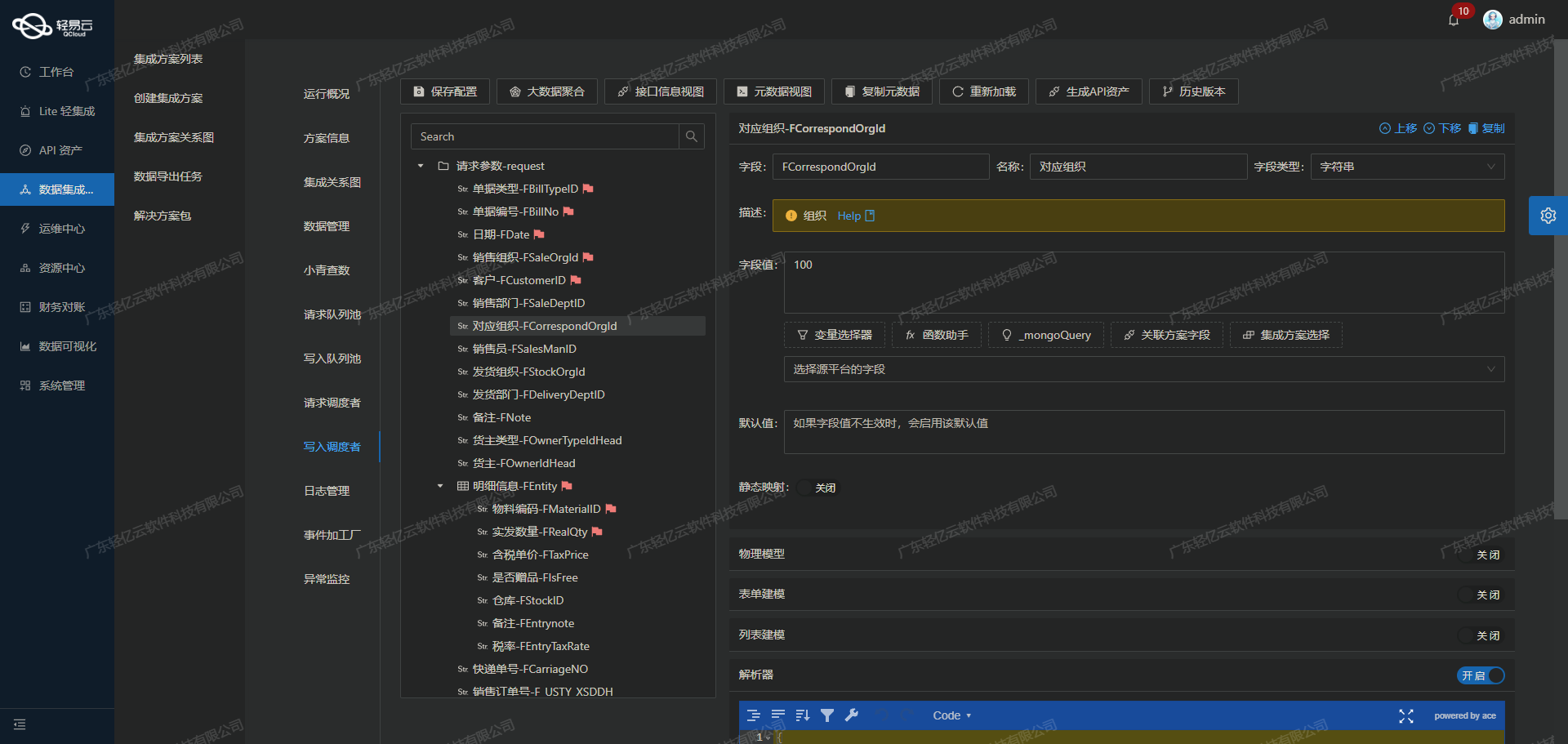Open the 选择源平台的字段 dropdown
1568x744 pixels.
click(x=1144, y=369)
